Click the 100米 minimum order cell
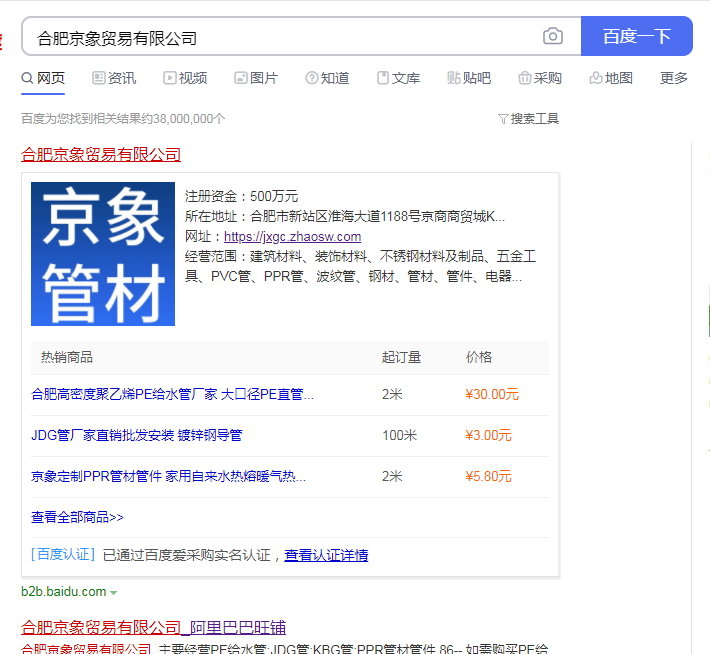 [x=399, y=435]
